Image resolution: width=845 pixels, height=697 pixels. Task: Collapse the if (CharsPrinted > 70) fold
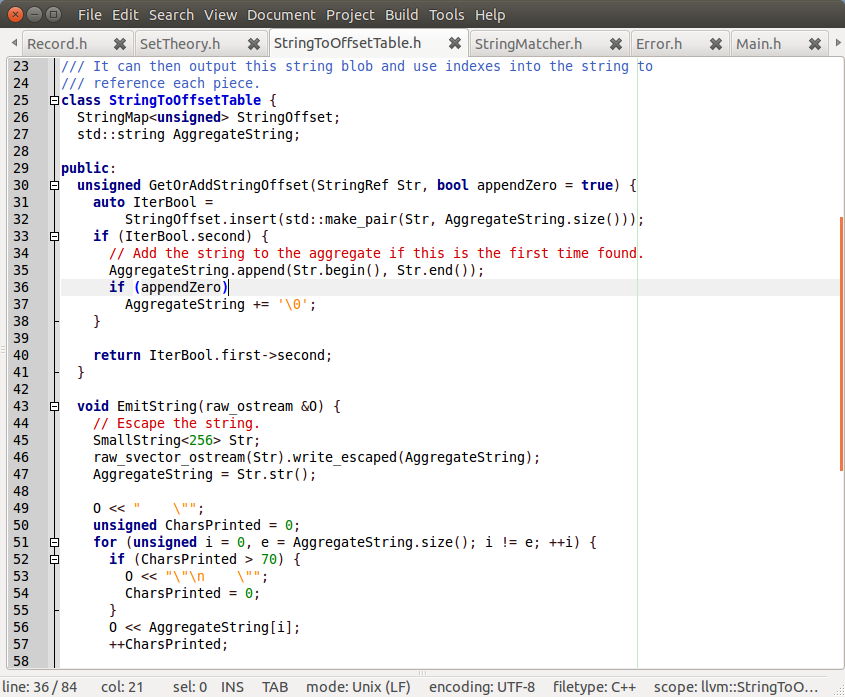click(54, 560)
